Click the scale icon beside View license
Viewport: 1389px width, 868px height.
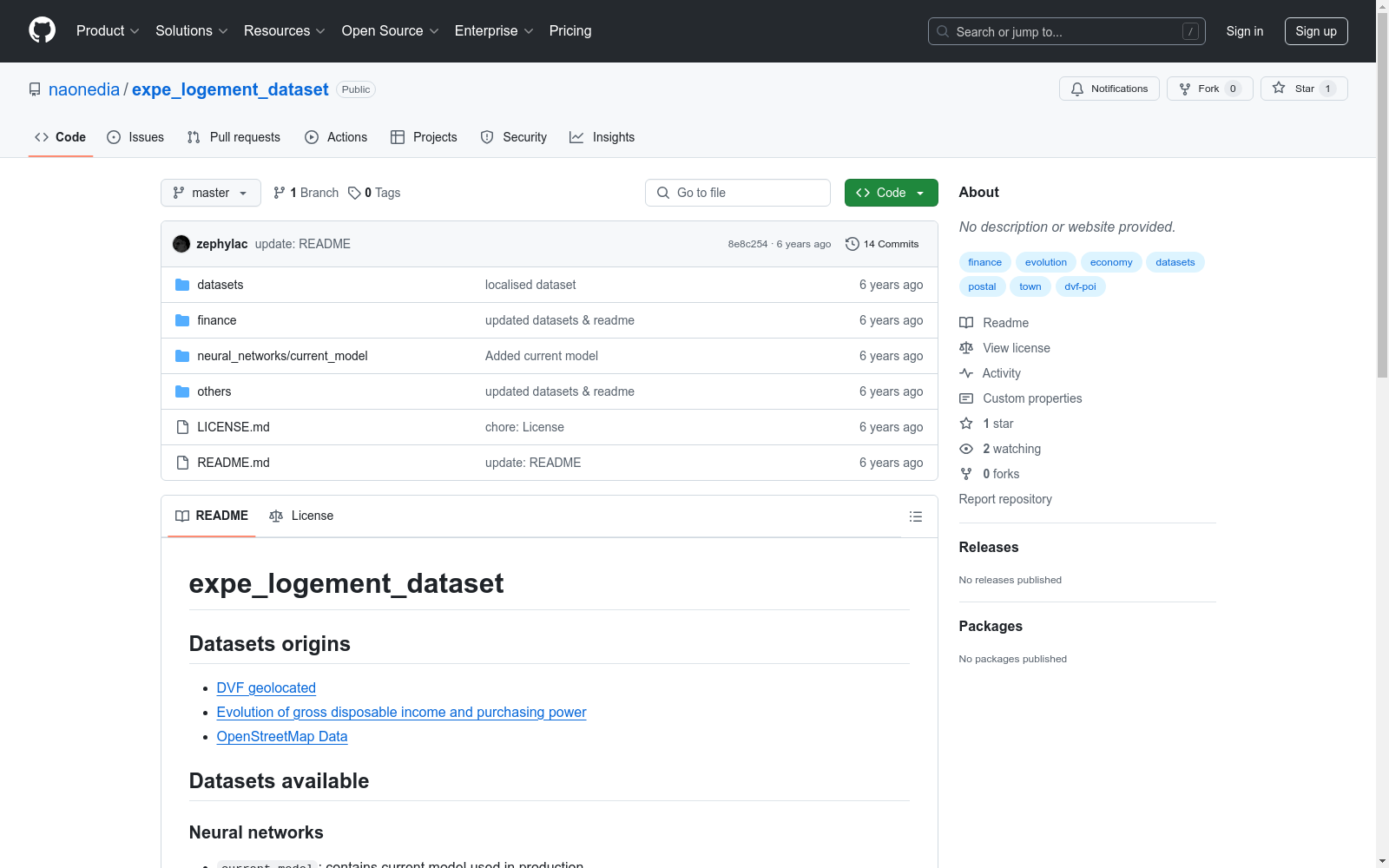pos(966,348)
